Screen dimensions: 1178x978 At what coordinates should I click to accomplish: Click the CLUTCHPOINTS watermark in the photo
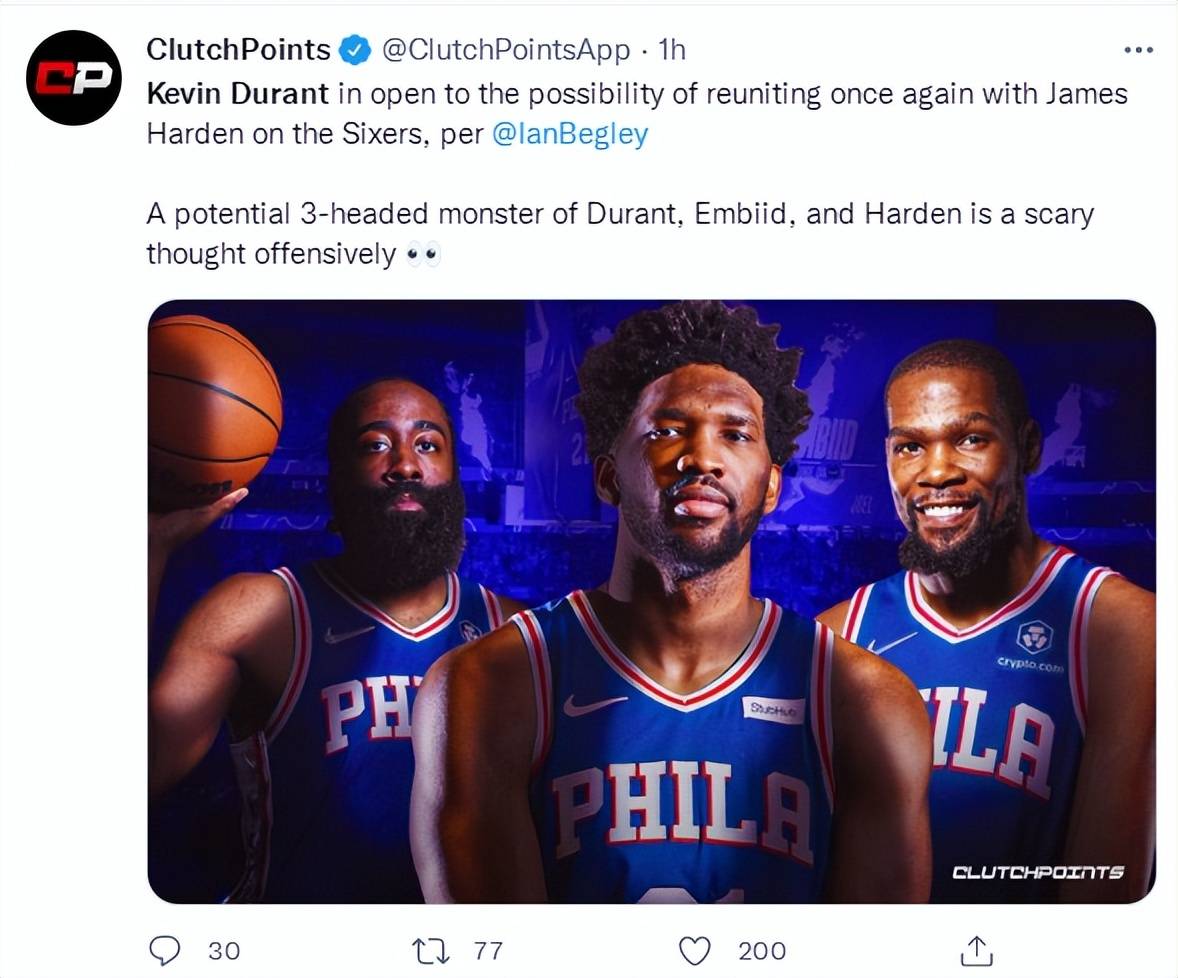(1038, 872)
